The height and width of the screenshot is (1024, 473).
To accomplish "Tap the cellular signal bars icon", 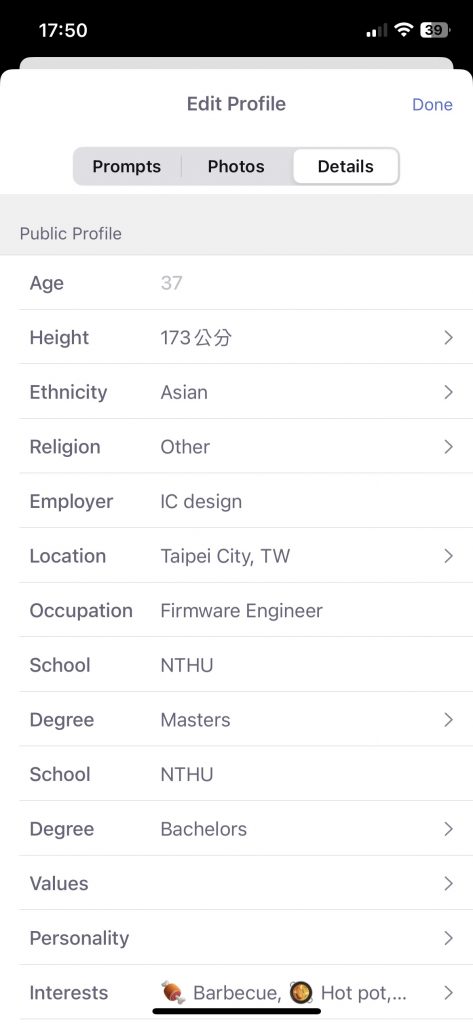I will click(x=376, y=31).
